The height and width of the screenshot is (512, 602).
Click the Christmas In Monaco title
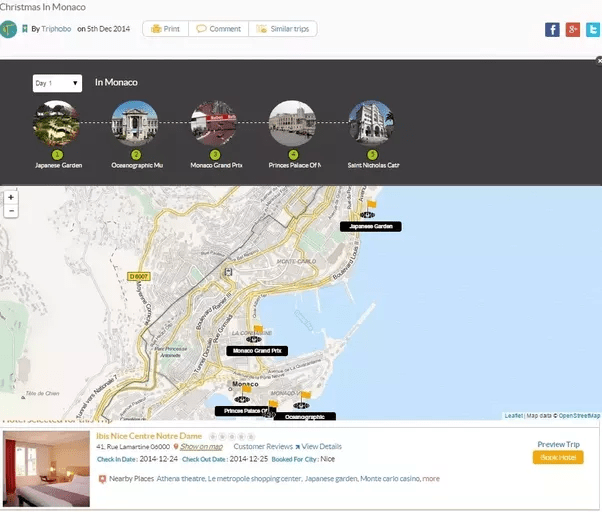[43, 7]
